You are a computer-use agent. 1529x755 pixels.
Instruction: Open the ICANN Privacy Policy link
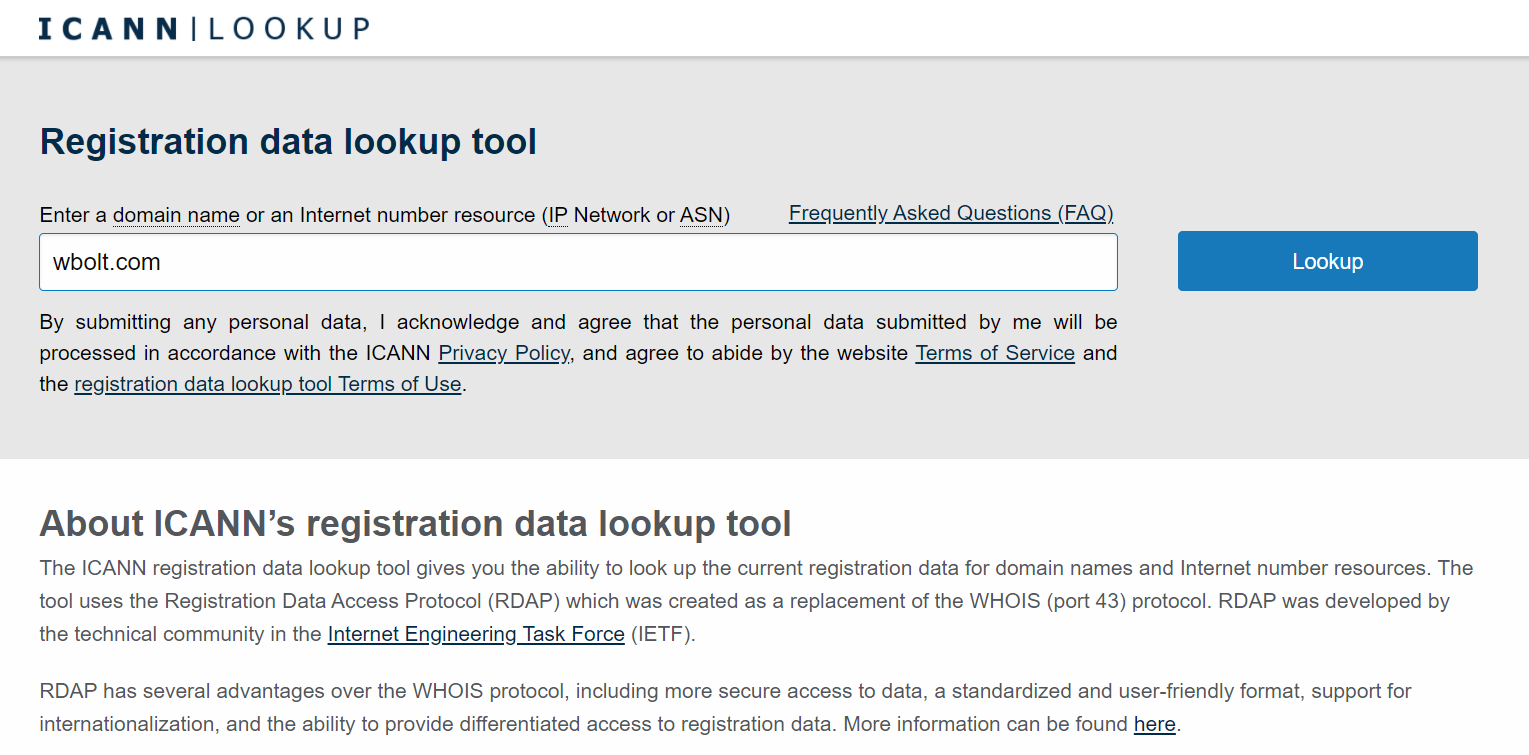[x=504, y=353]
